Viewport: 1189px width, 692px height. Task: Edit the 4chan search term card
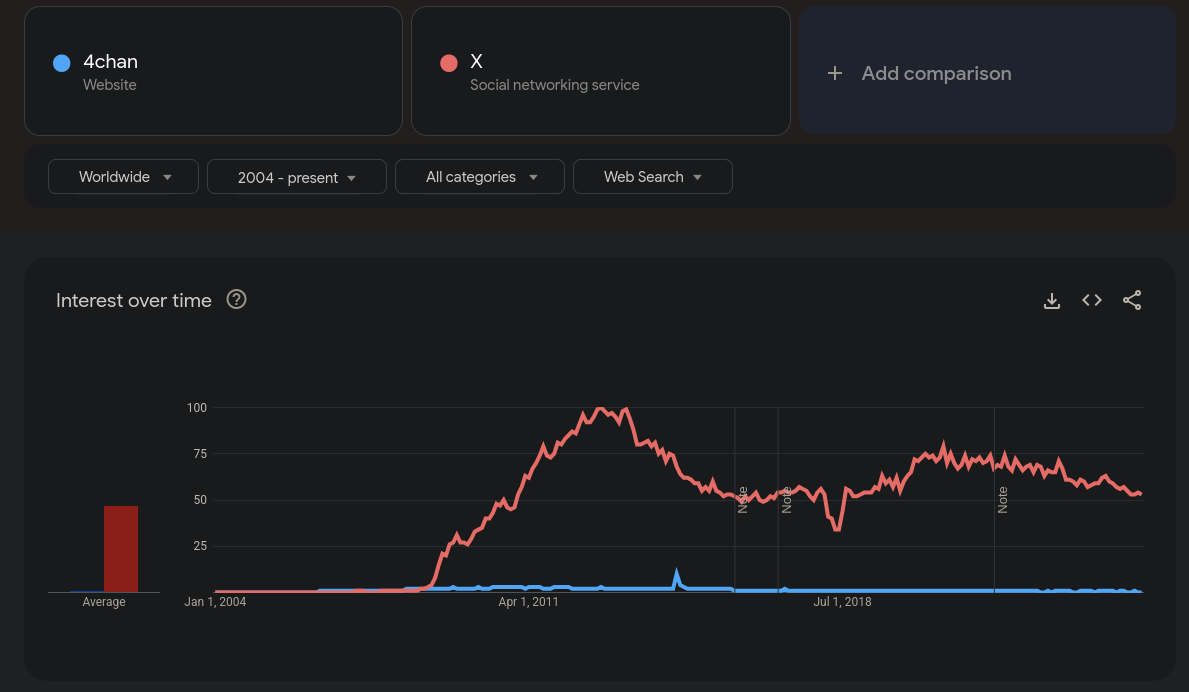point(213,71)
